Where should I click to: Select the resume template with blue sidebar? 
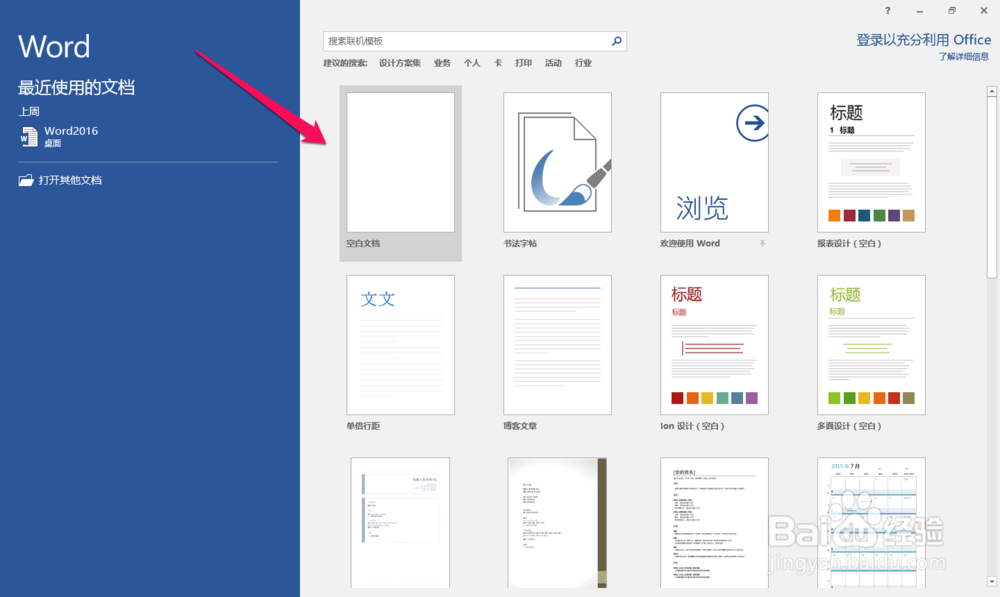(x=401, y=522)
